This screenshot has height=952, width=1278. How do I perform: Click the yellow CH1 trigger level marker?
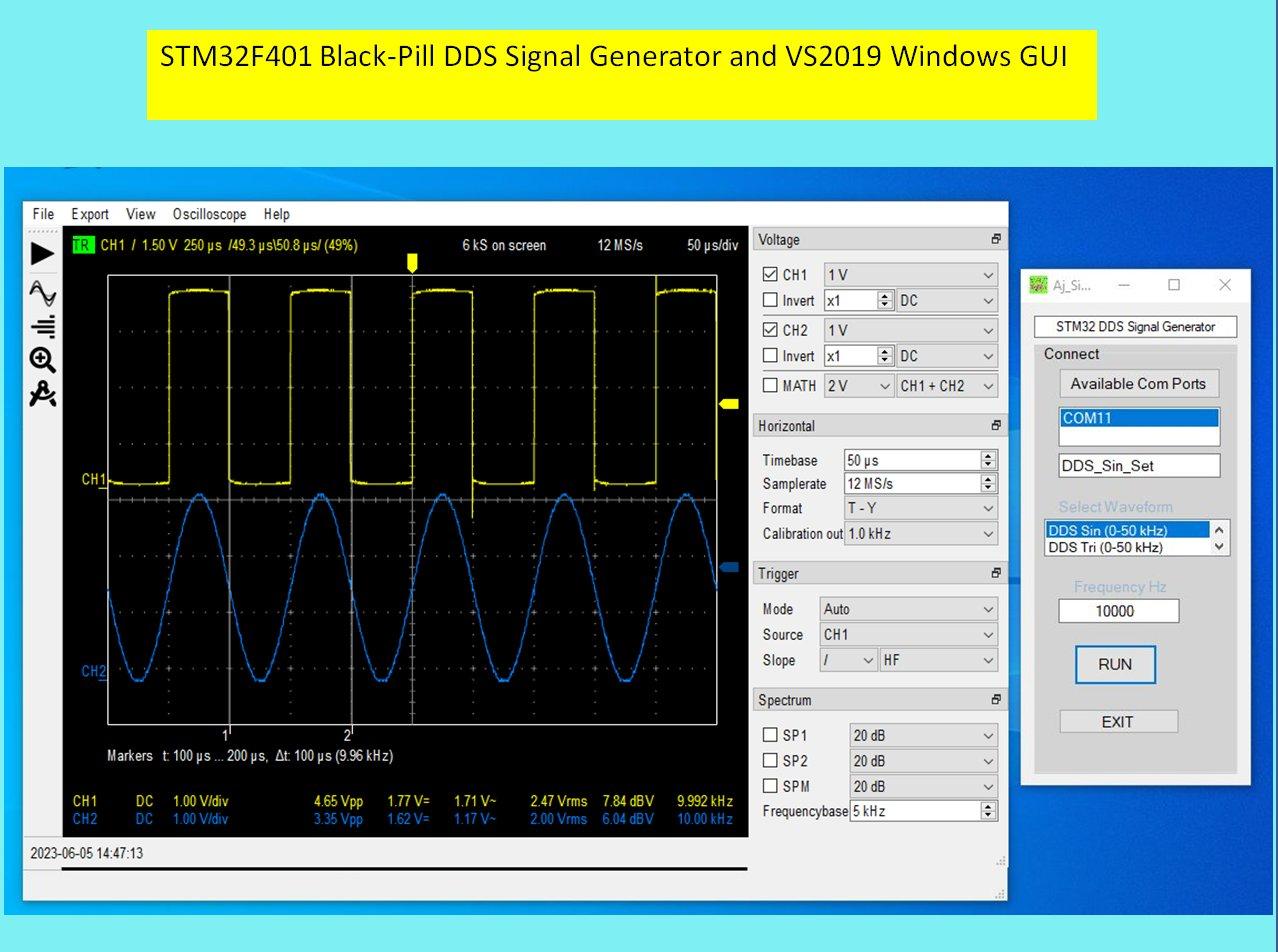coord(729,404)
